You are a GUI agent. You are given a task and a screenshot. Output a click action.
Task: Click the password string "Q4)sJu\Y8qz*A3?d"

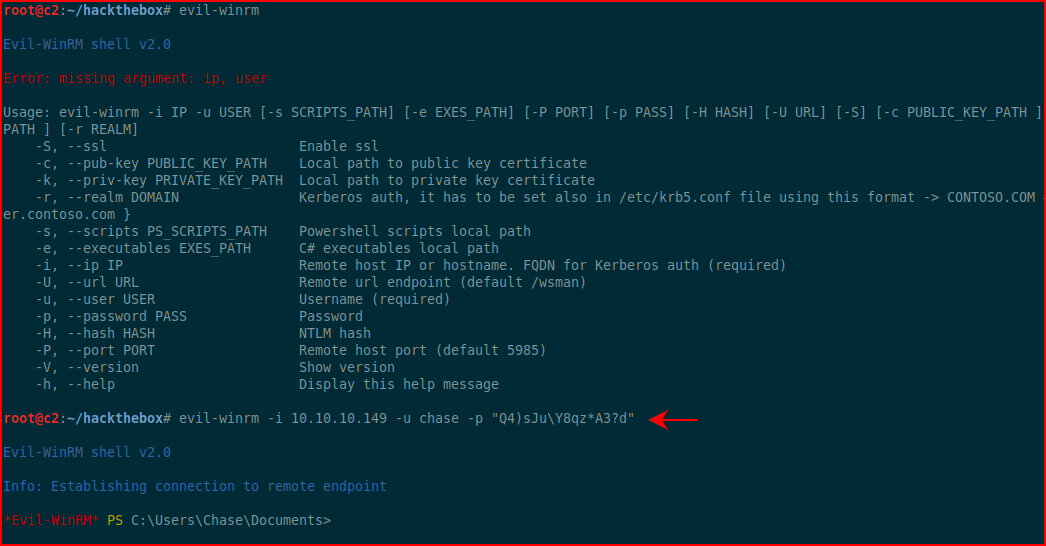click(563, 419)
